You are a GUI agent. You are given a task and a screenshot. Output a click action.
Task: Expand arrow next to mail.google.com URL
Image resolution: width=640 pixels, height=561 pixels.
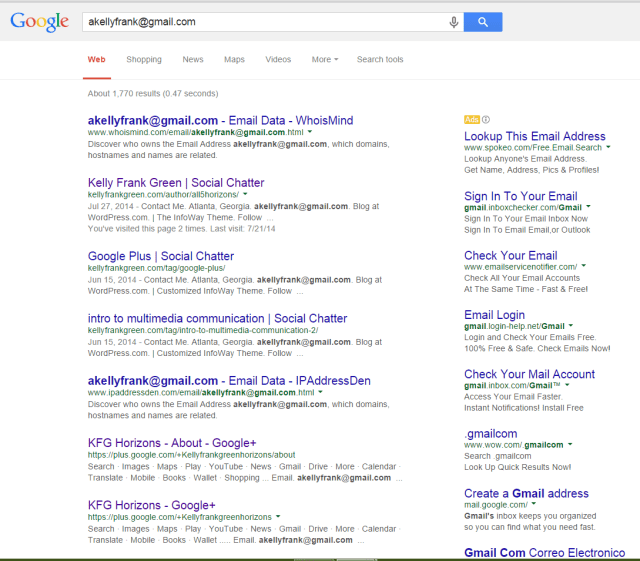(533, 504)
